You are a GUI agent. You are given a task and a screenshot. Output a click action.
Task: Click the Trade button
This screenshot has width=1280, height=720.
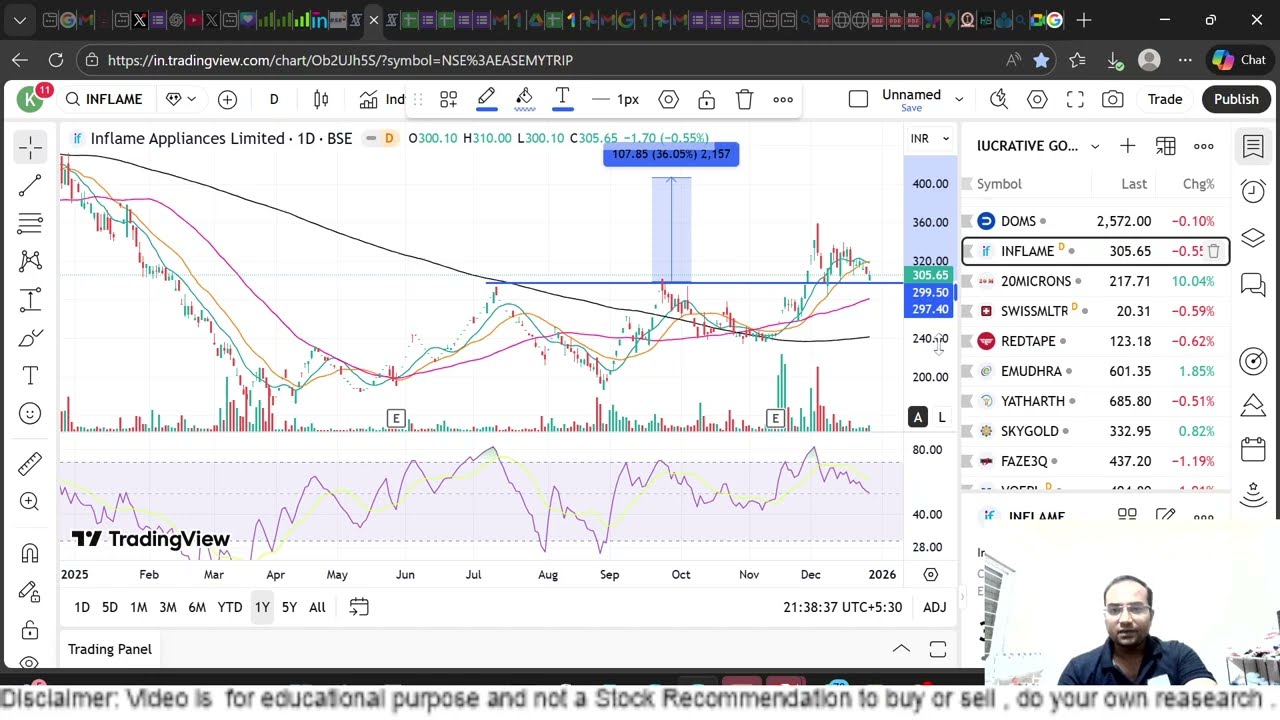tap(1165, 99)
